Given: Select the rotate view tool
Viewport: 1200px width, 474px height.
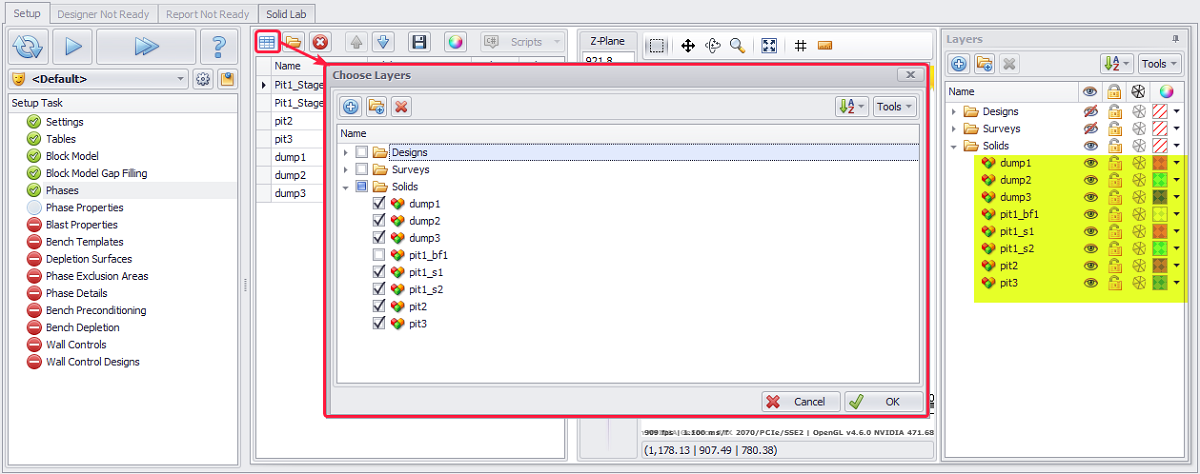Looking at the screenshot, I should [x=713, y=45].
